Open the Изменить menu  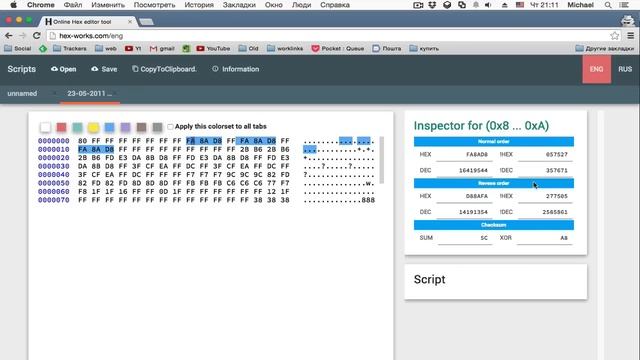point(108,5)
